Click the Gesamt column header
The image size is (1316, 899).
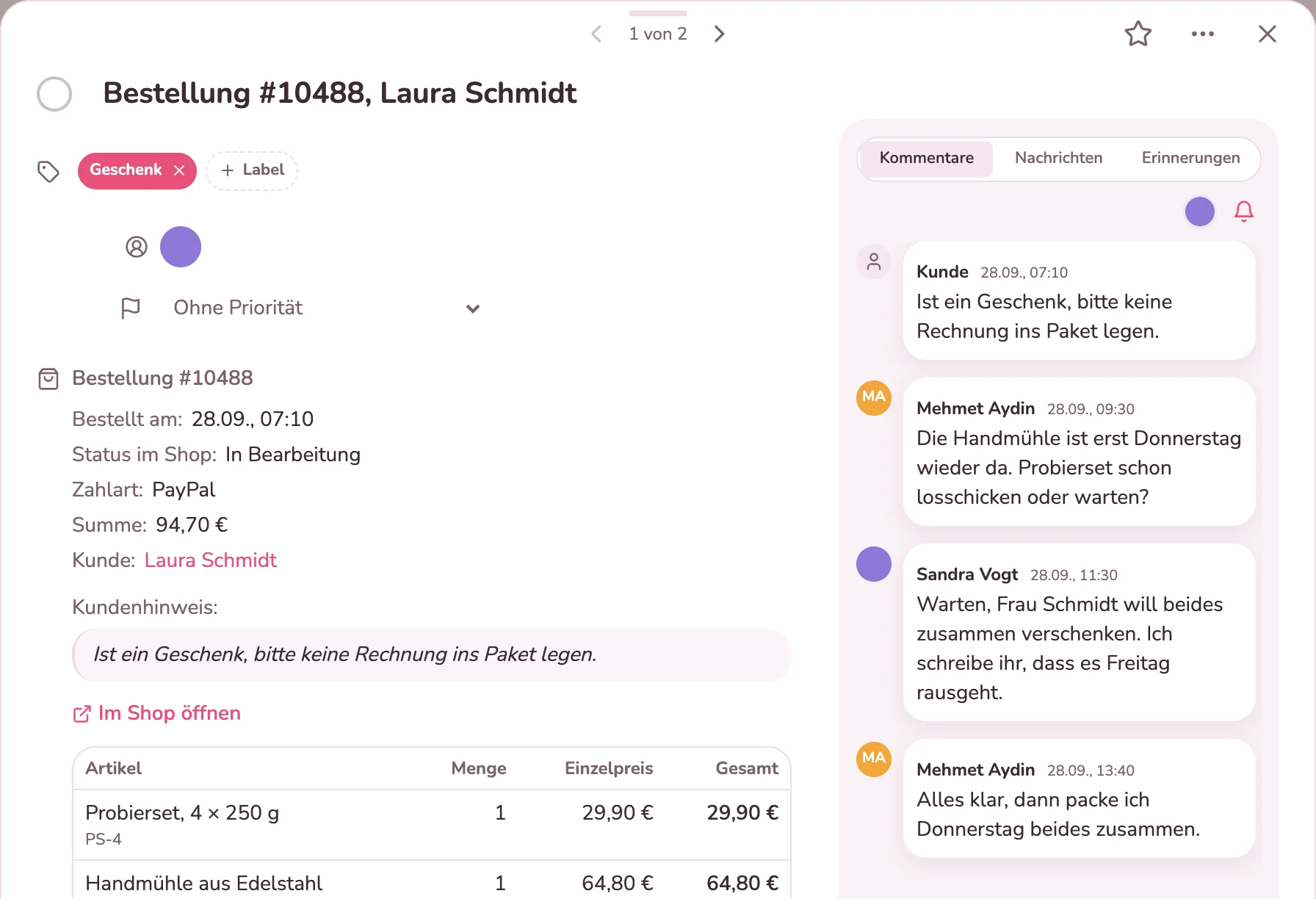(747, 768)
